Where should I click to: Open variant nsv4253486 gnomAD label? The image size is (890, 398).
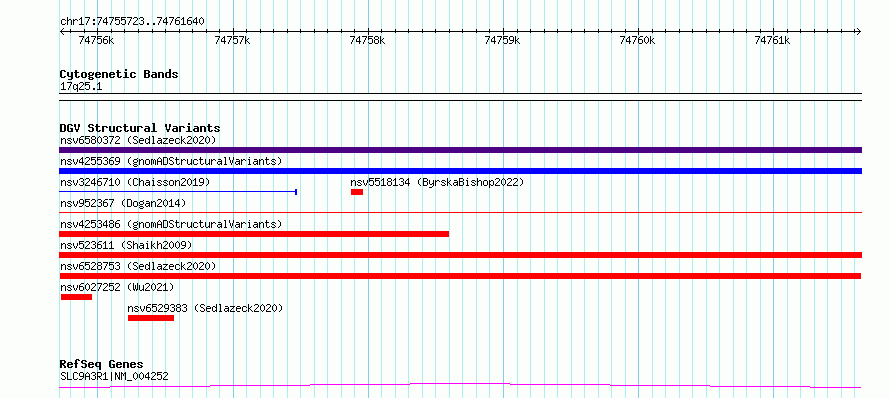(x=171, y=224)
